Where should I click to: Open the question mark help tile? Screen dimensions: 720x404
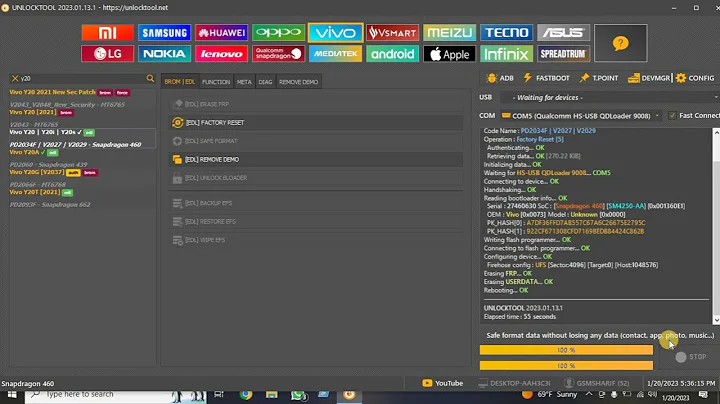click(x=620, y=43)
